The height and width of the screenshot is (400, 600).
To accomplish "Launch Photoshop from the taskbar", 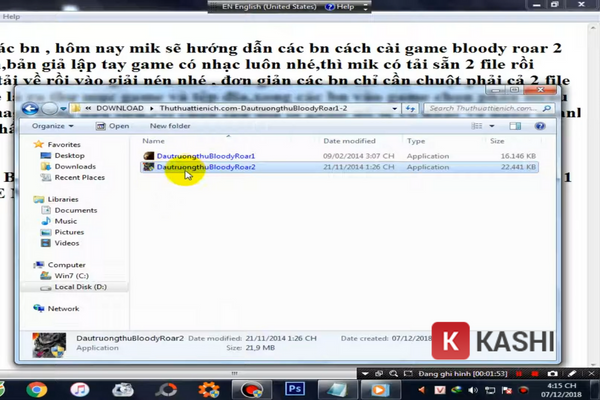I will tap(295, 389).
